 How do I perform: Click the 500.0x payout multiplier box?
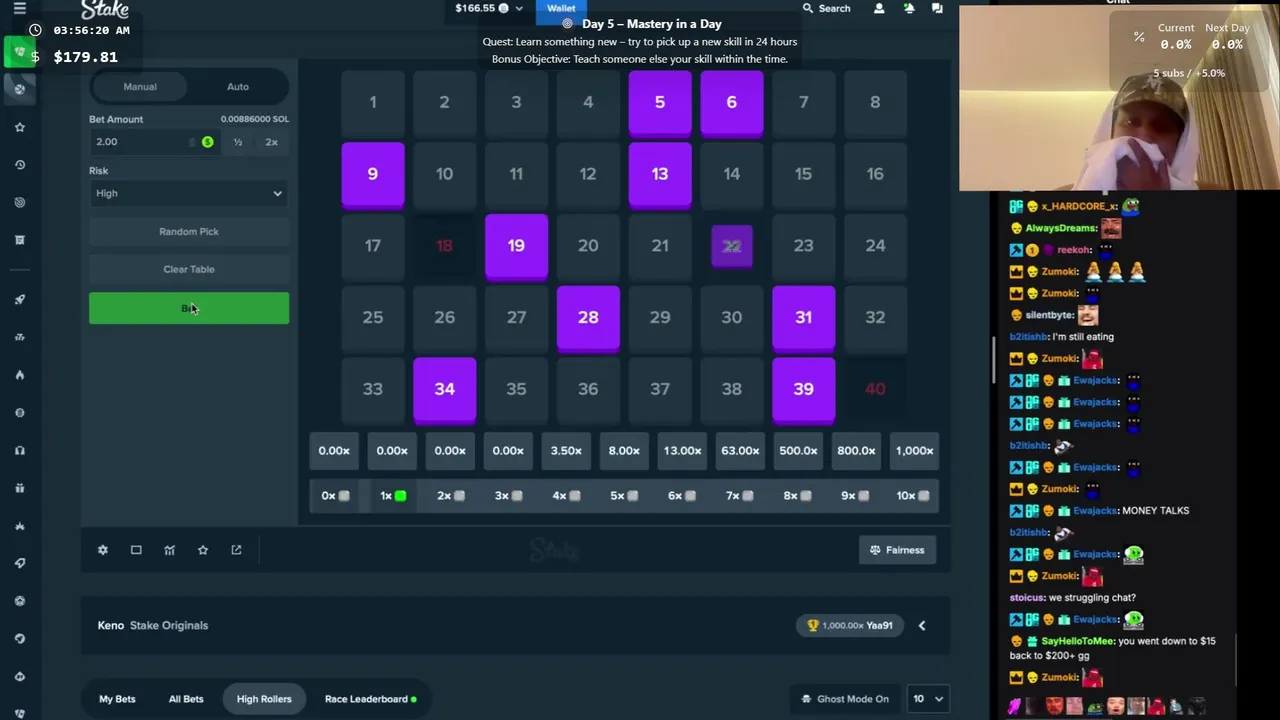pyautogui.click(x=798, y=451)
